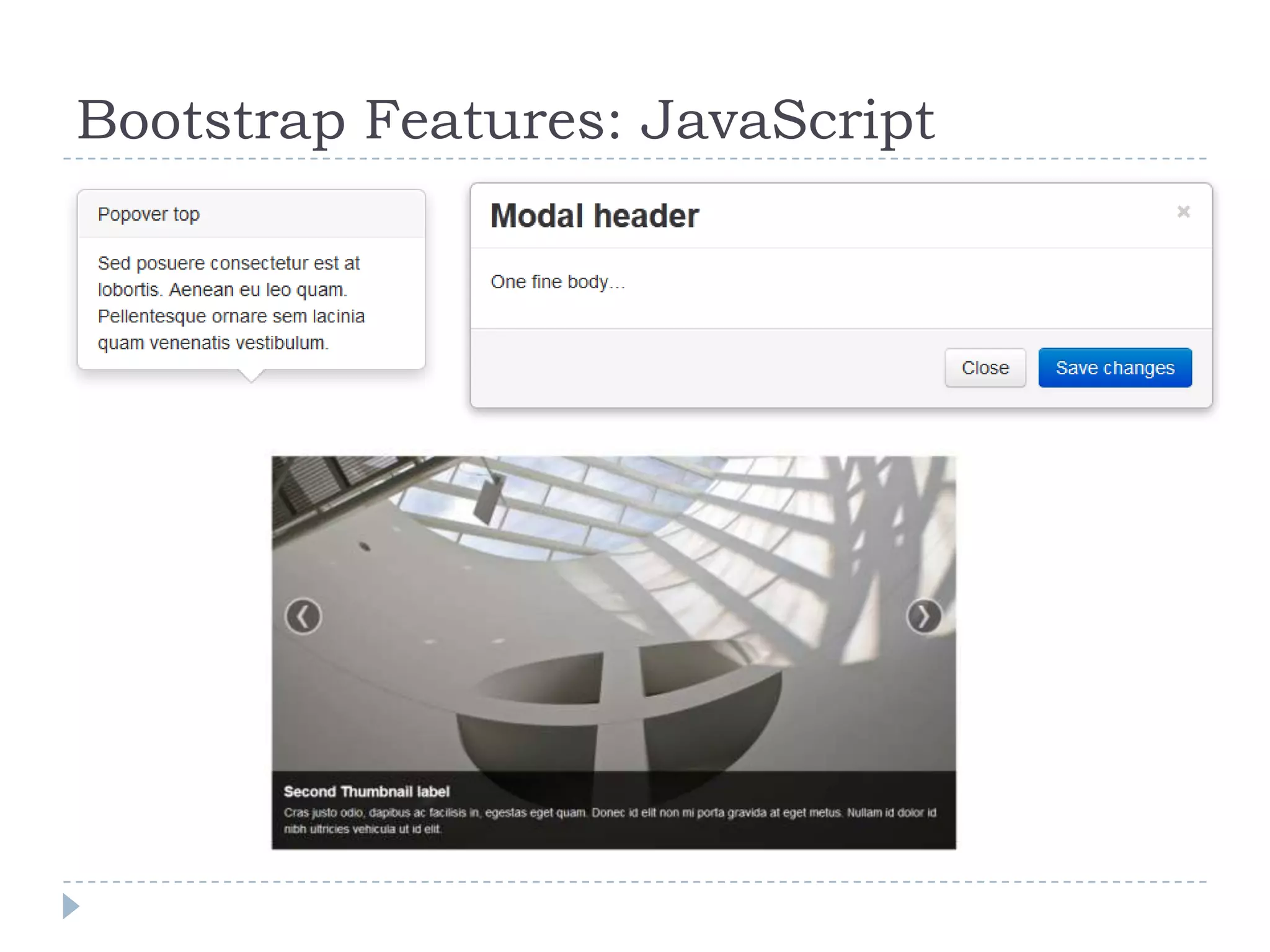Click the 'Second Thumbnail label' caption heading
Screen dimensions: 1270x952
(x=366, y=791)
